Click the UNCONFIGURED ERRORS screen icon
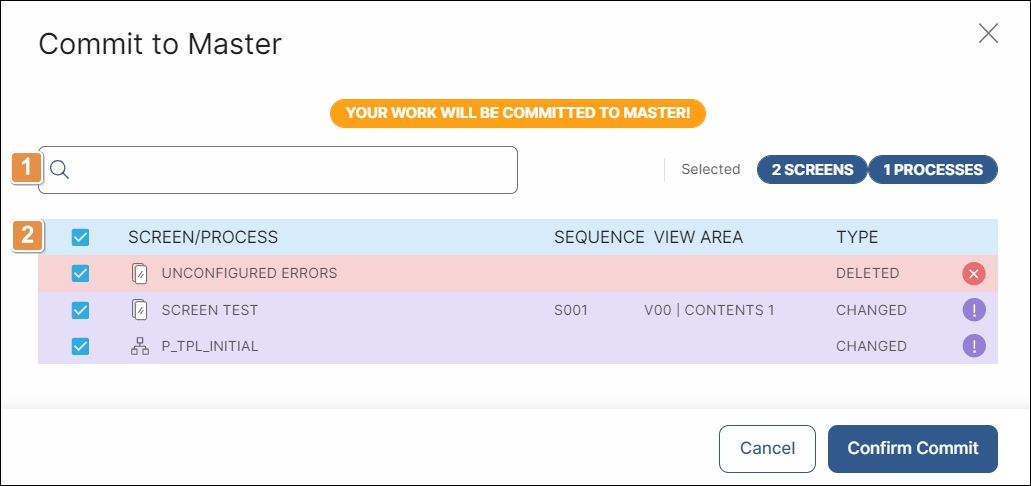The width and height of the screenshot is (1031, 486). [x=139, y=273]
